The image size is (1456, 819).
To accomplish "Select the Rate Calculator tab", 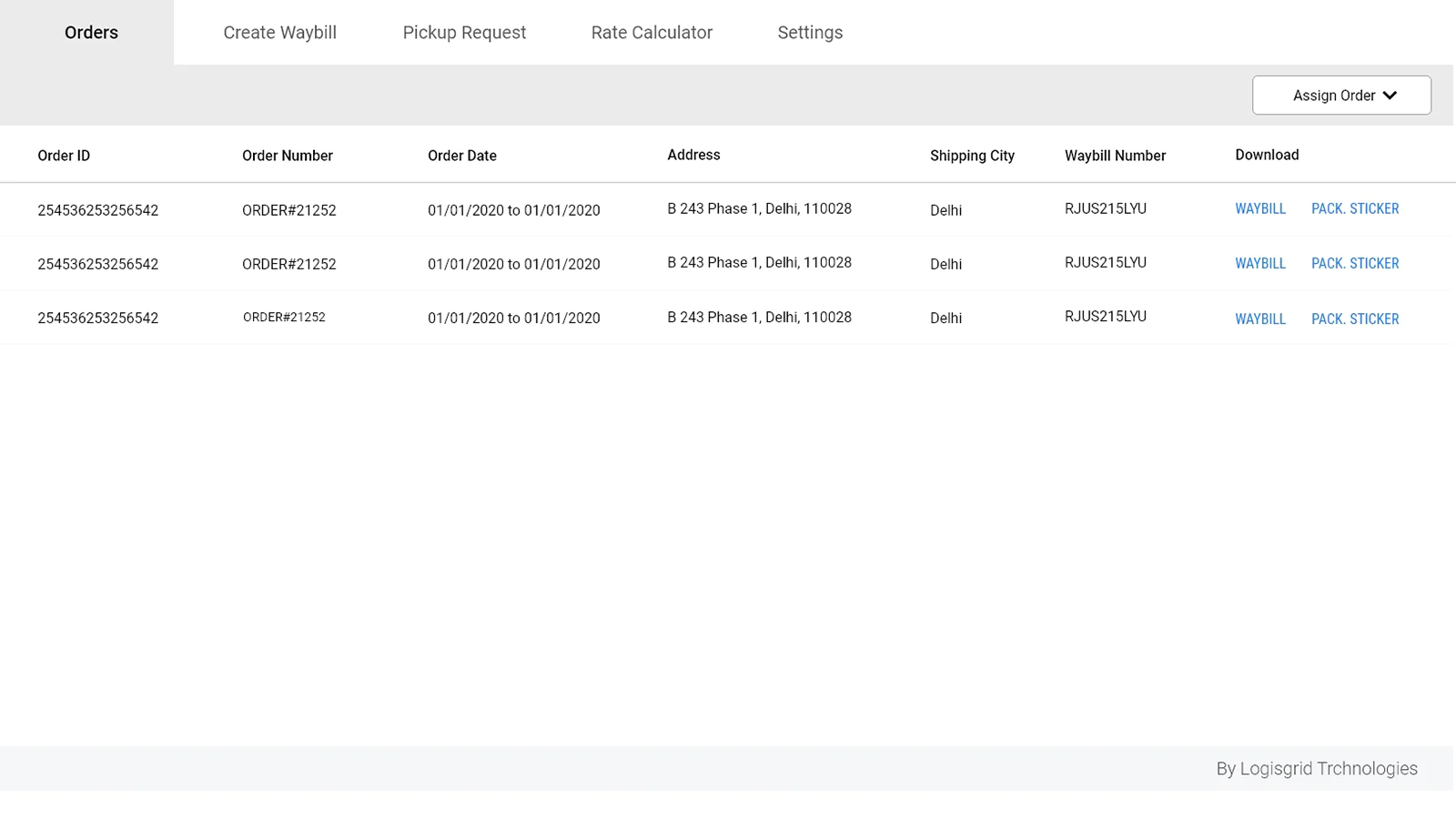I will pos(652,33).
